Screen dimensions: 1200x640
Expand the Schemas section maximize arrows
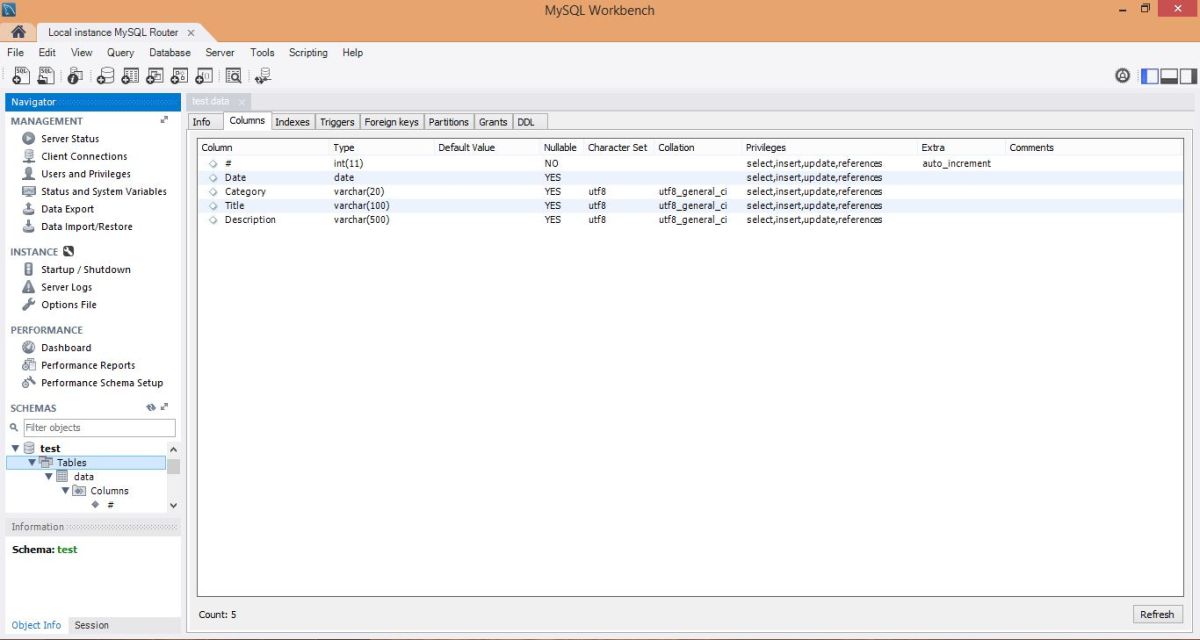coord(164,408)
